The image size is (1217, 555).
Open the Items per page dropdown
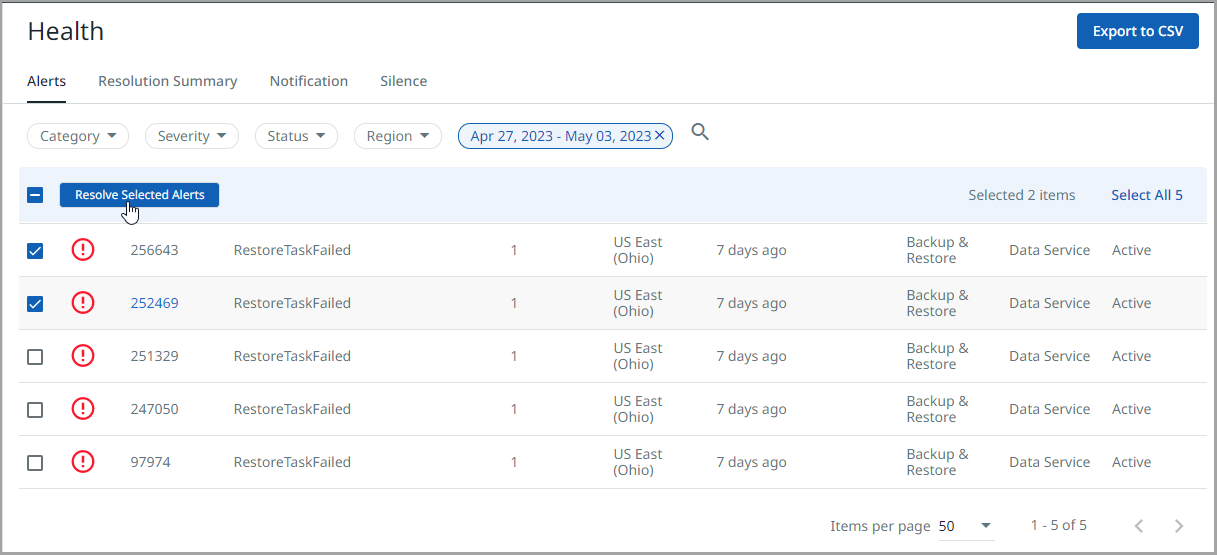point(965,526)
